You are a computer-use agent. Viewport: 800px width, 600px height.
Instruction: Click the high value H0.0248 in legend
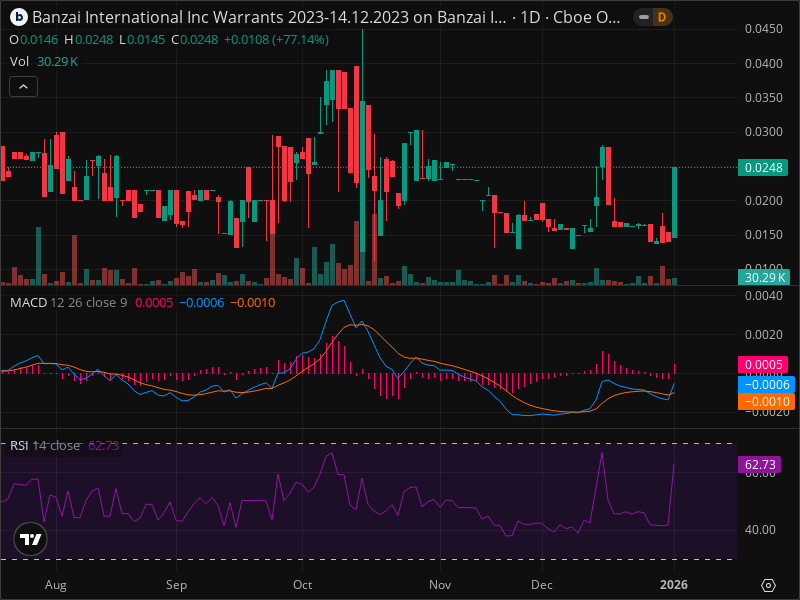pos(89,40)
